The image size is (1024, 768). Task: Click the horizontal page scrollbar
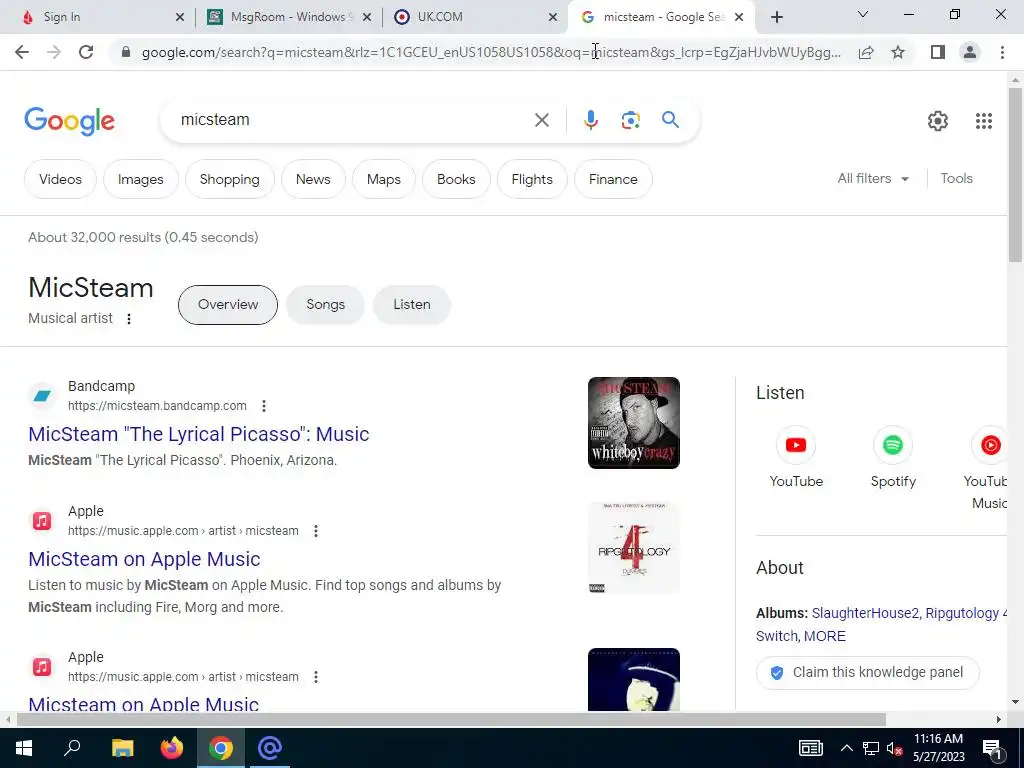point(451,720)
